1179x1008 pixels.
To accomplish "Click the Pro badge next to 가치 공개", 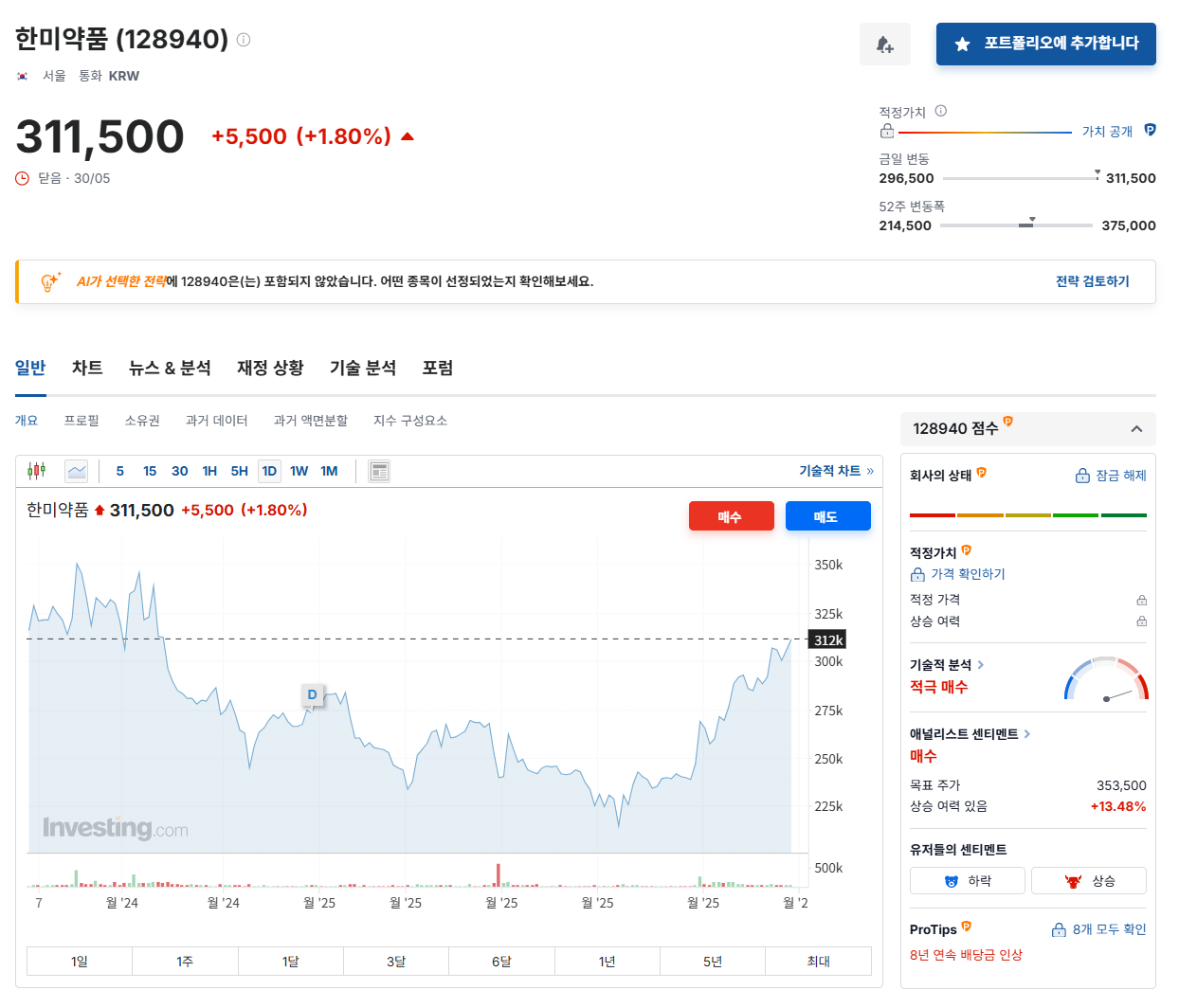I will (x=1150, y=130).
